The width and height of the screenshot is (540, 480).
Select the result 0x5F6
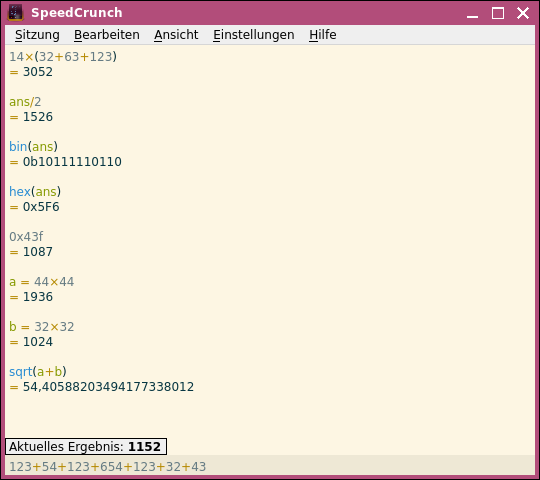click(x=41, y=207)
